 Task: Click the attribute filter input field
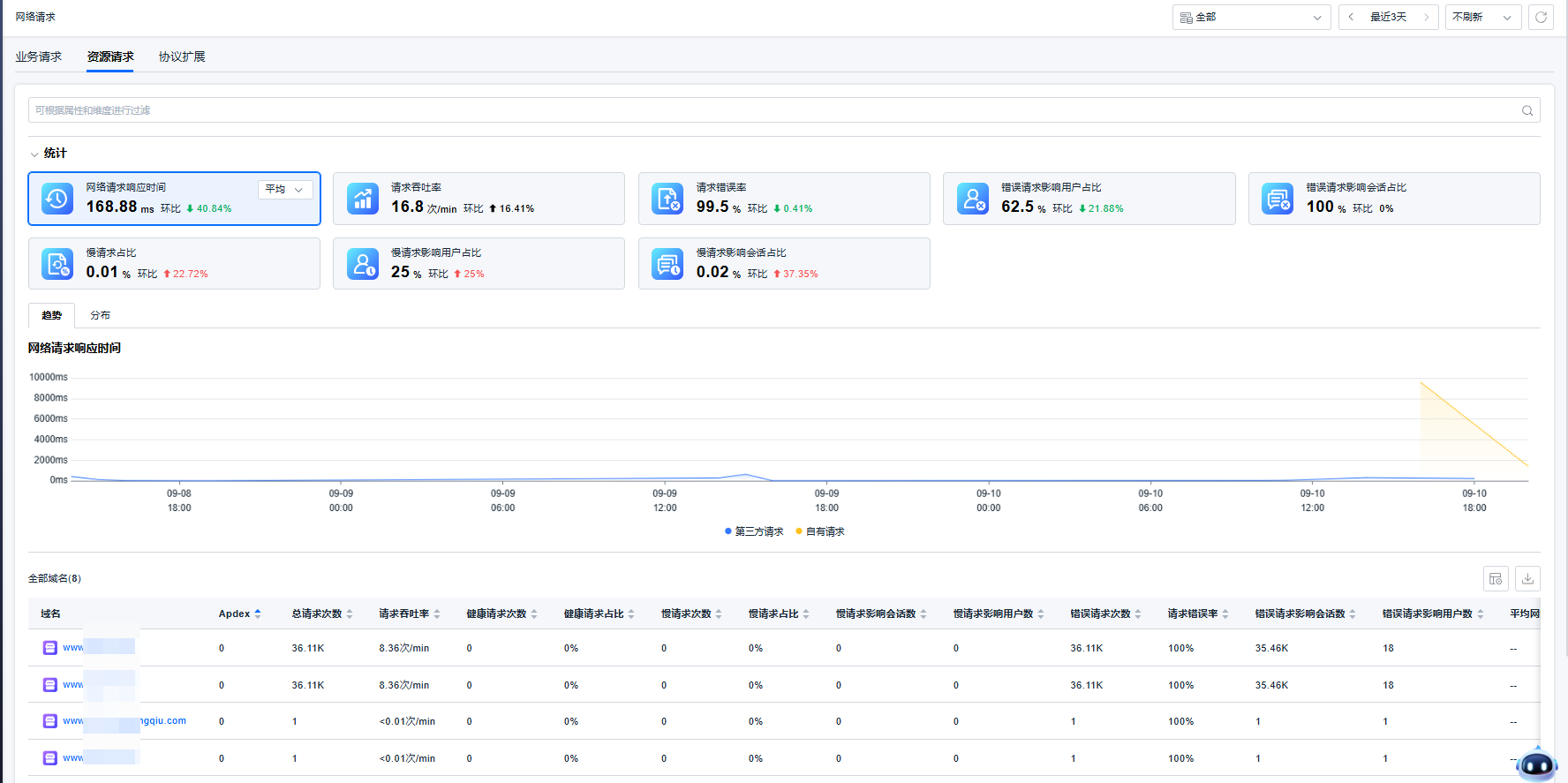pos(768,110)
